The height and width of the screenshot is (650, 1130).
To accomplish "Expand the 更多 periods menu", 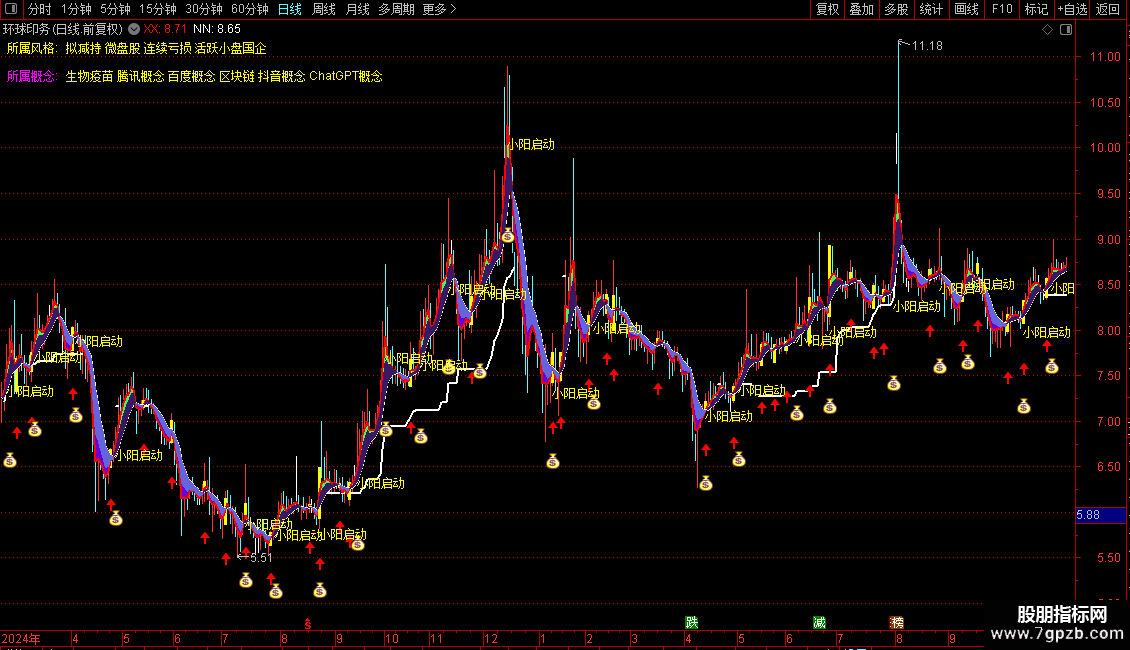I will [439, 9].
